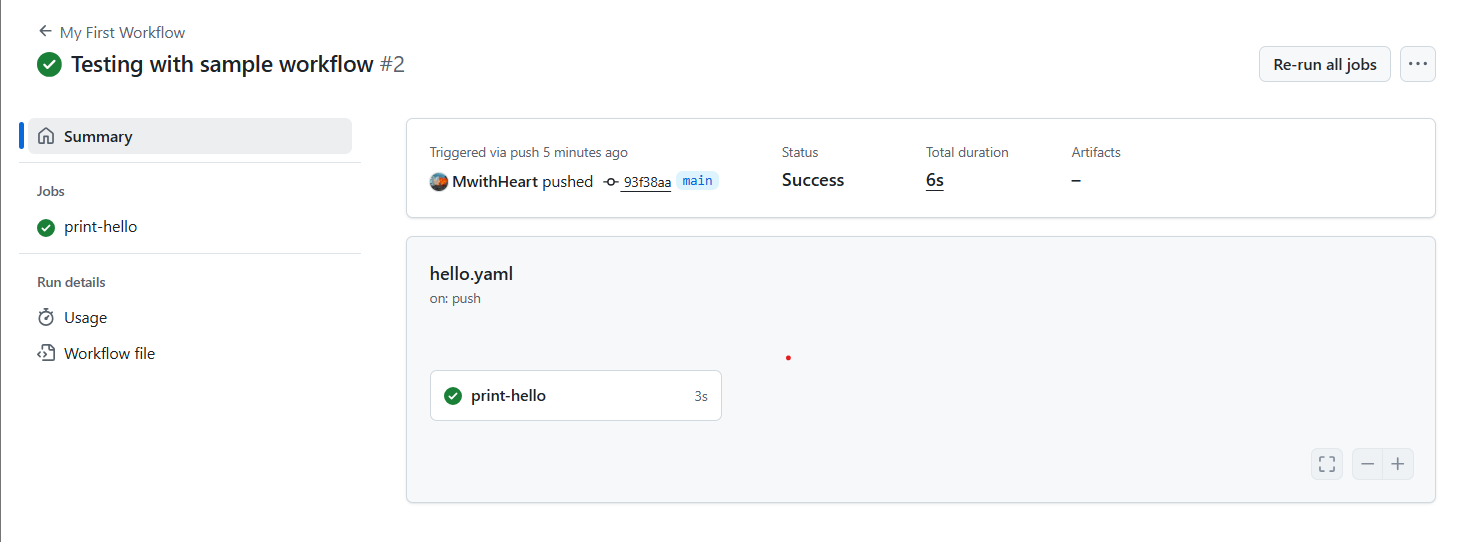Click the file code icon beside Workflow file
The width and height of the screenshot is (1457, 542).
click(x=46, y=354)
